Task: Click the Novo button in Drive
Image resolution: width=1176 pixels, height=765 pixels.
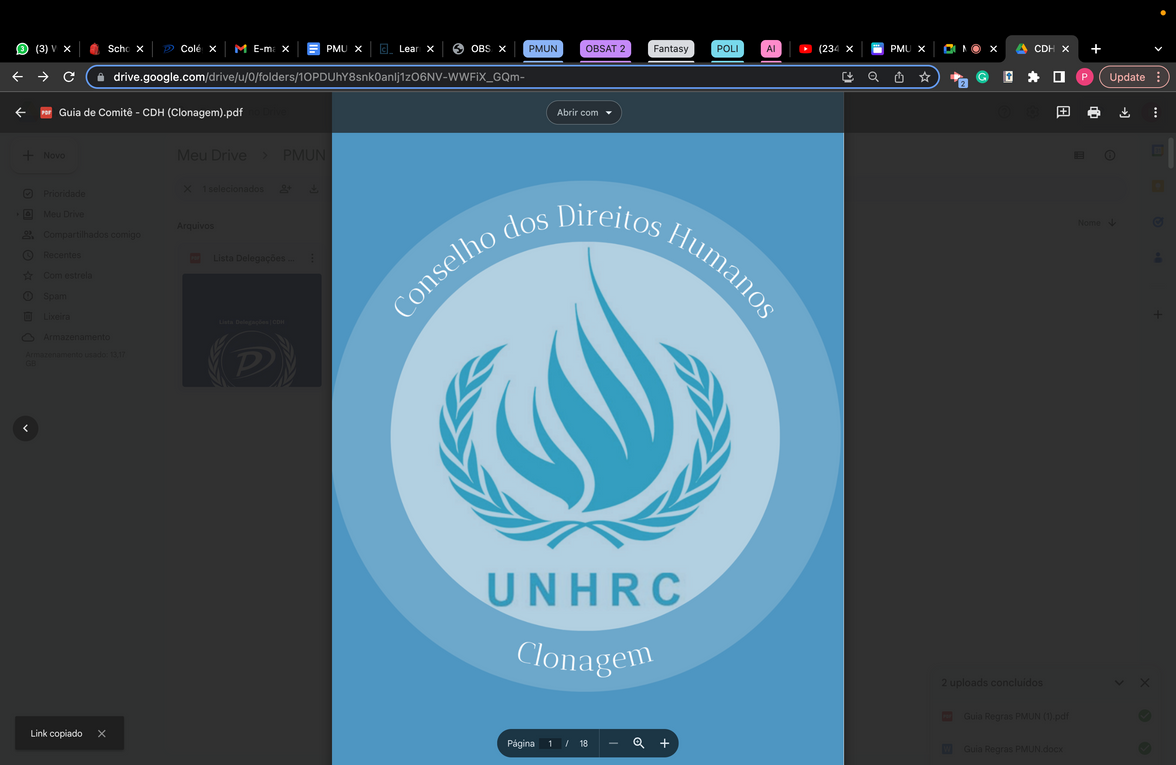Action: 45,155
